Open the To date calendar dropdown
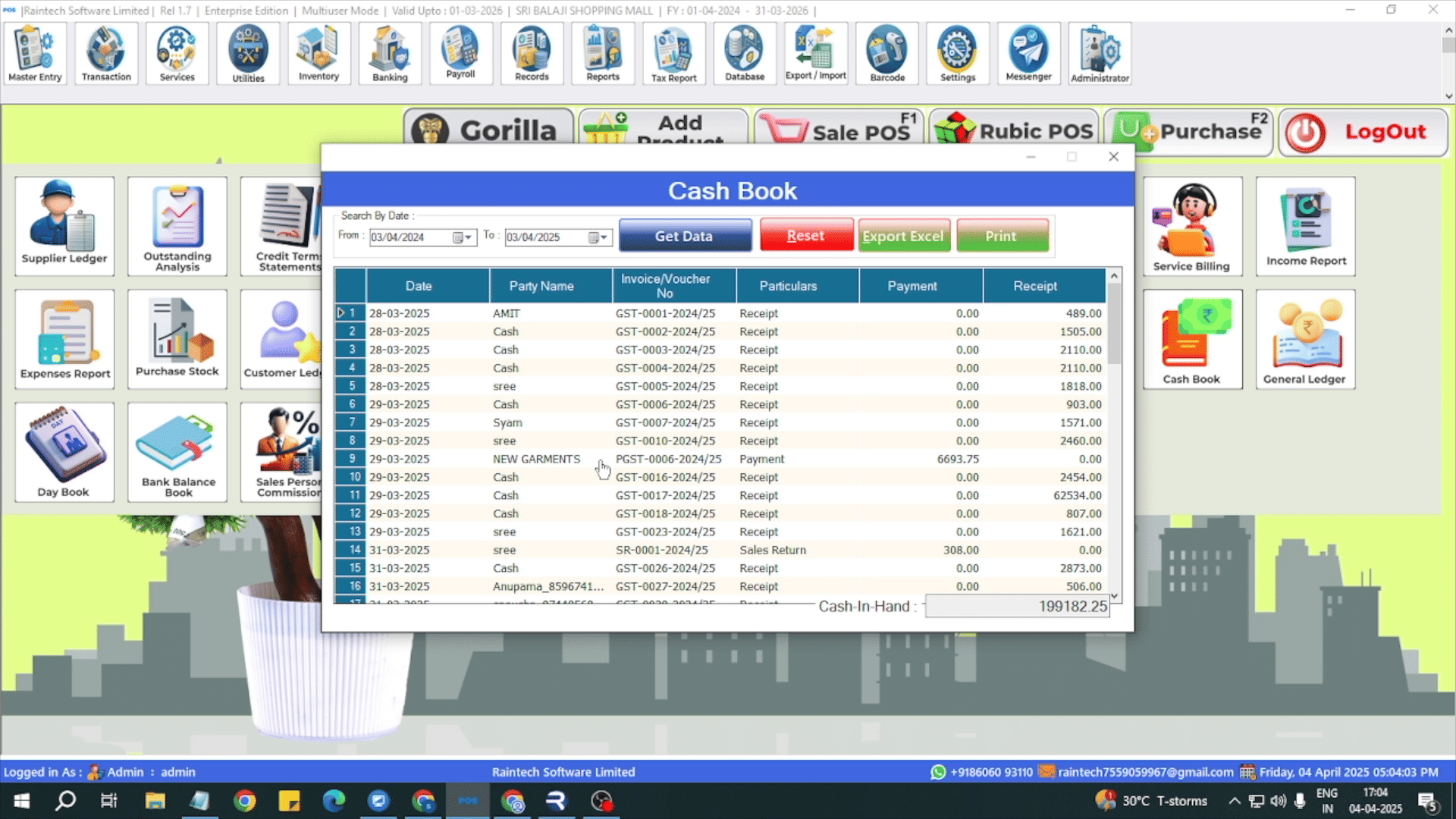 point(598,237)
